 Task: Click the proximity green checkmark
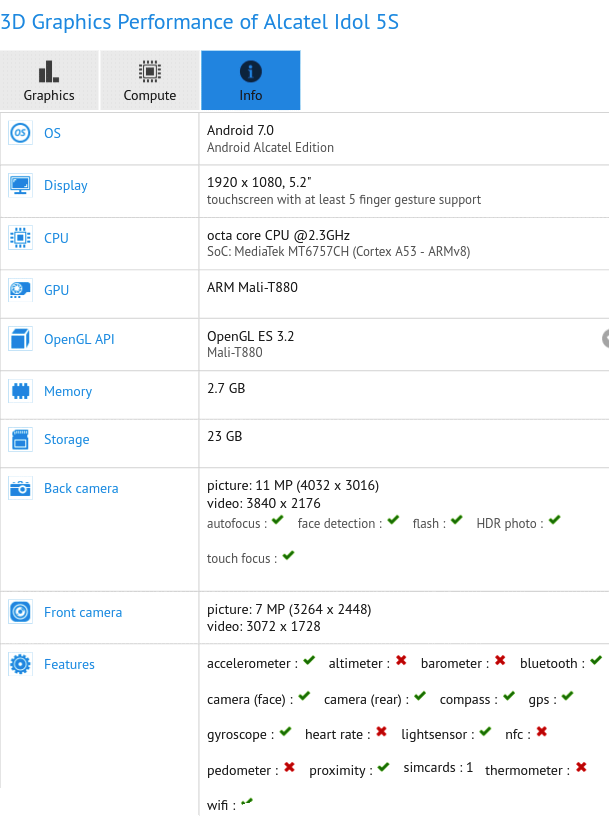click(383, 767)
